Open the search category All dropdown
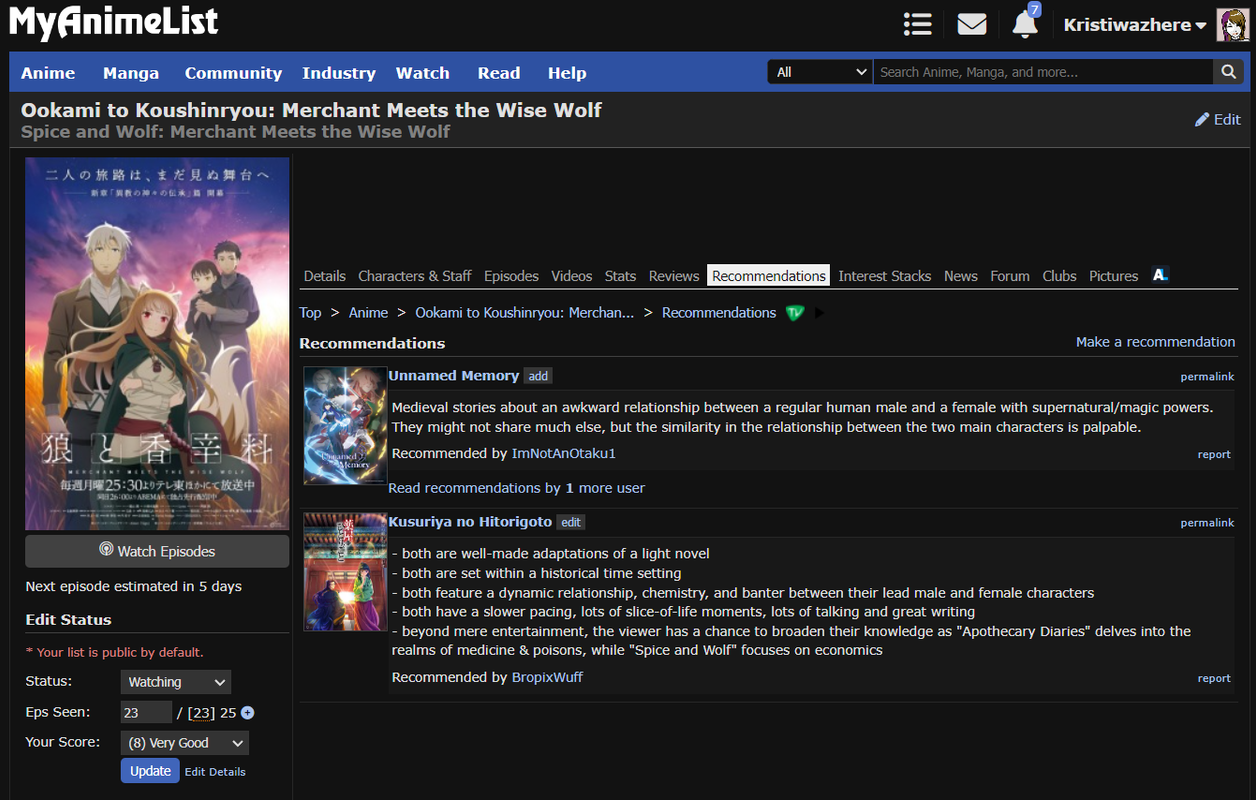This screenshot has height=800, width=1256. [x=820, y=72]
